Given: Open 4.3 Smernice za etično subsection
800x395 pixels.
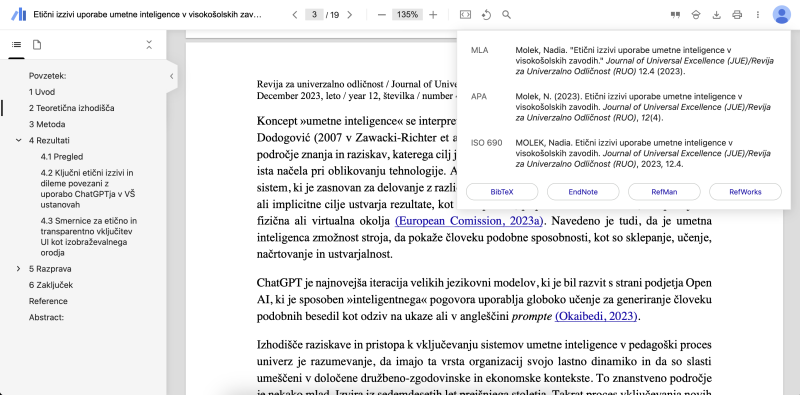Looking at the screenshot, I should coord(89,237).
